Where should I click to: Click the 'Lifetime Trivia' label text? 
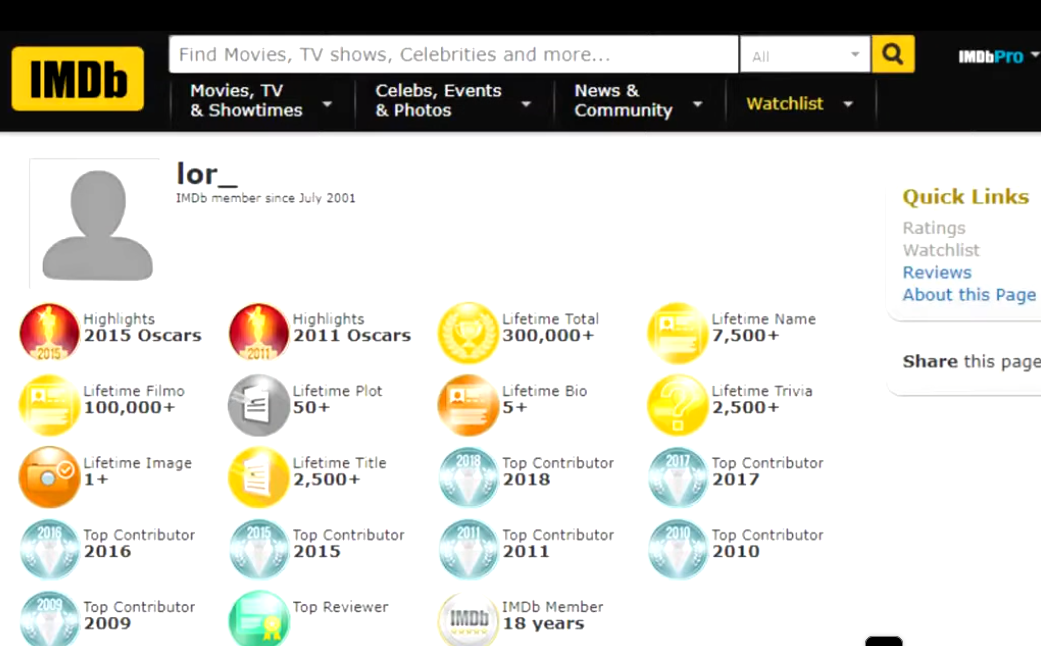pyautogui.click(x=761, y=391)
